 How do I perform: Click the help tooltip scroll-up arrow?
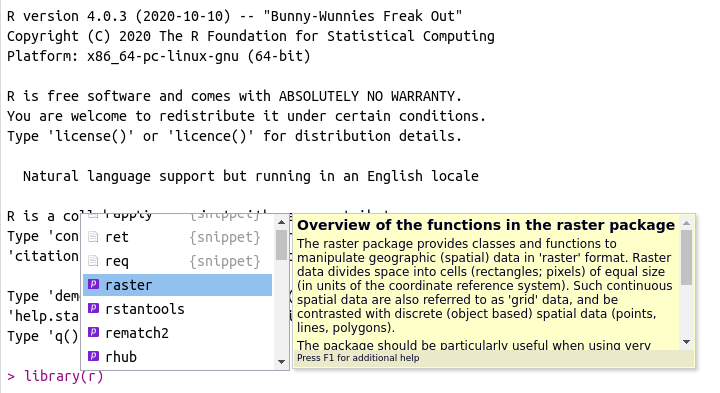coord(686,223)
